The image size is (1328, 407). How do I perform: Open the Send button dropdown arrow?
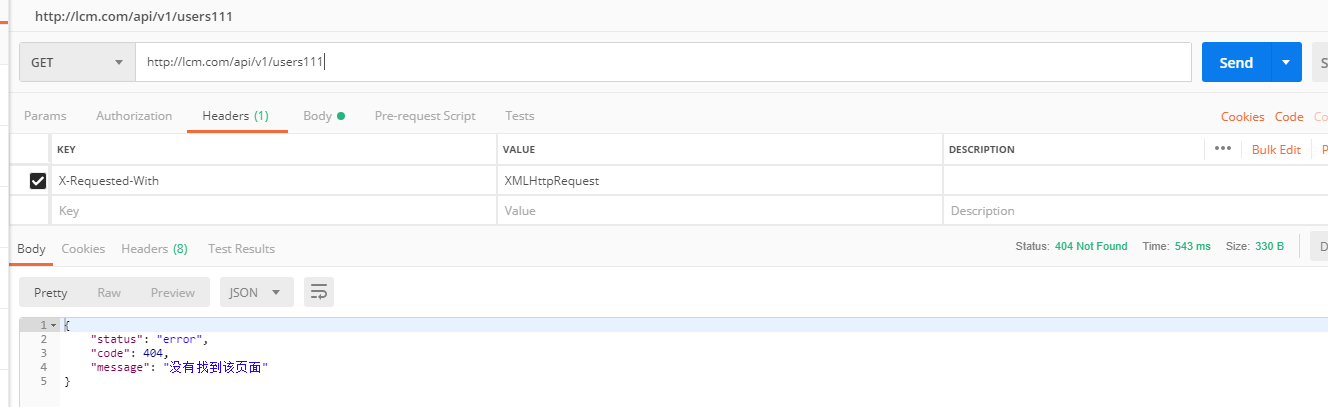[1286, 62]
